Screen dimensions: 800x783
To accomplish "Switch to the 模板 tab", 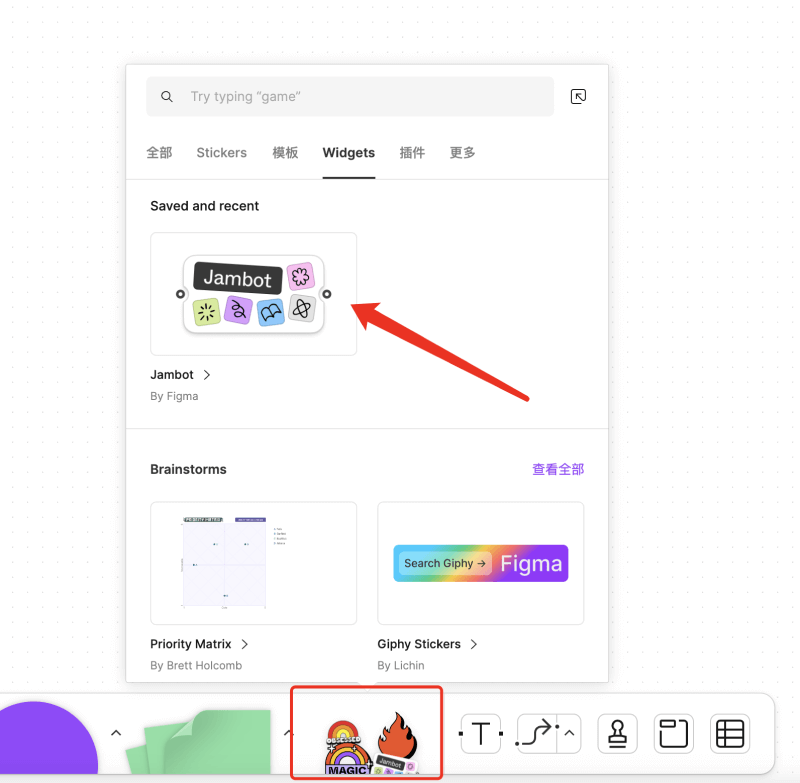I will pyautogui.click(x=285, y=153).
